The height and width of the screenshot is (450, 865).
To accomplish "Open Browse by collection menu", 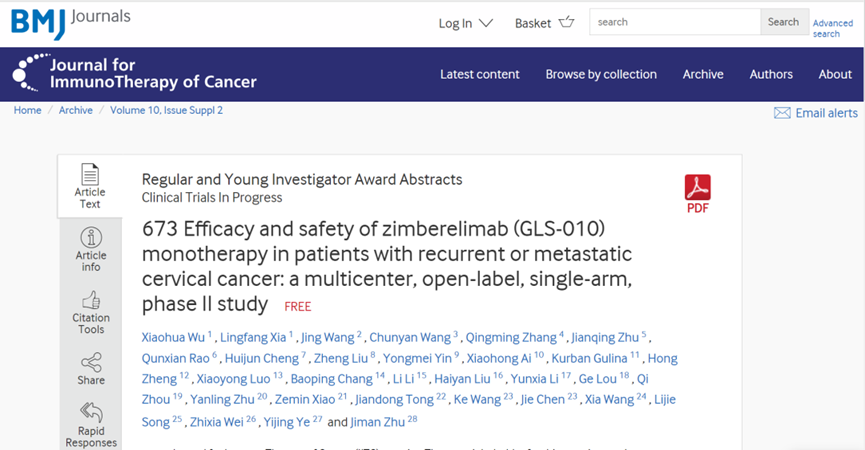I will tap(601, 74).
